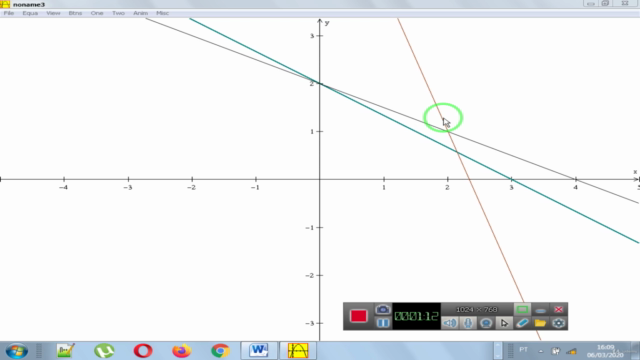Click the noname3 window title icon
Viewport: 640px width, 360px height.
tap(5, 4)
